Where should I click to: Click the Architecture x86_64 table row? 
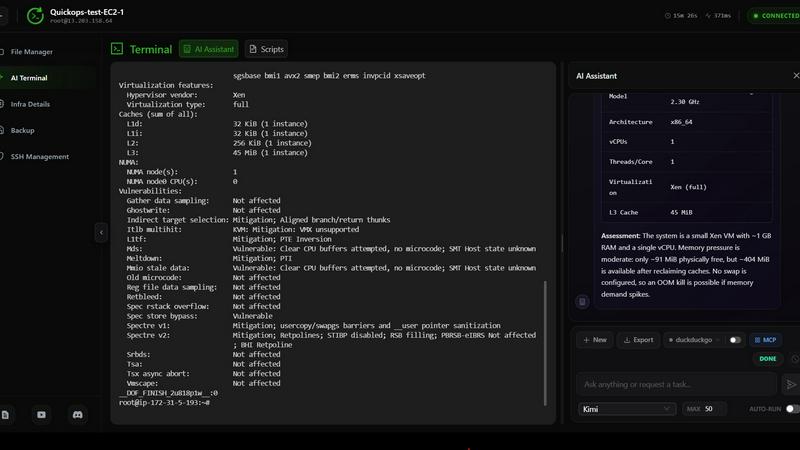pyautogui.click(x=686, y=122)
